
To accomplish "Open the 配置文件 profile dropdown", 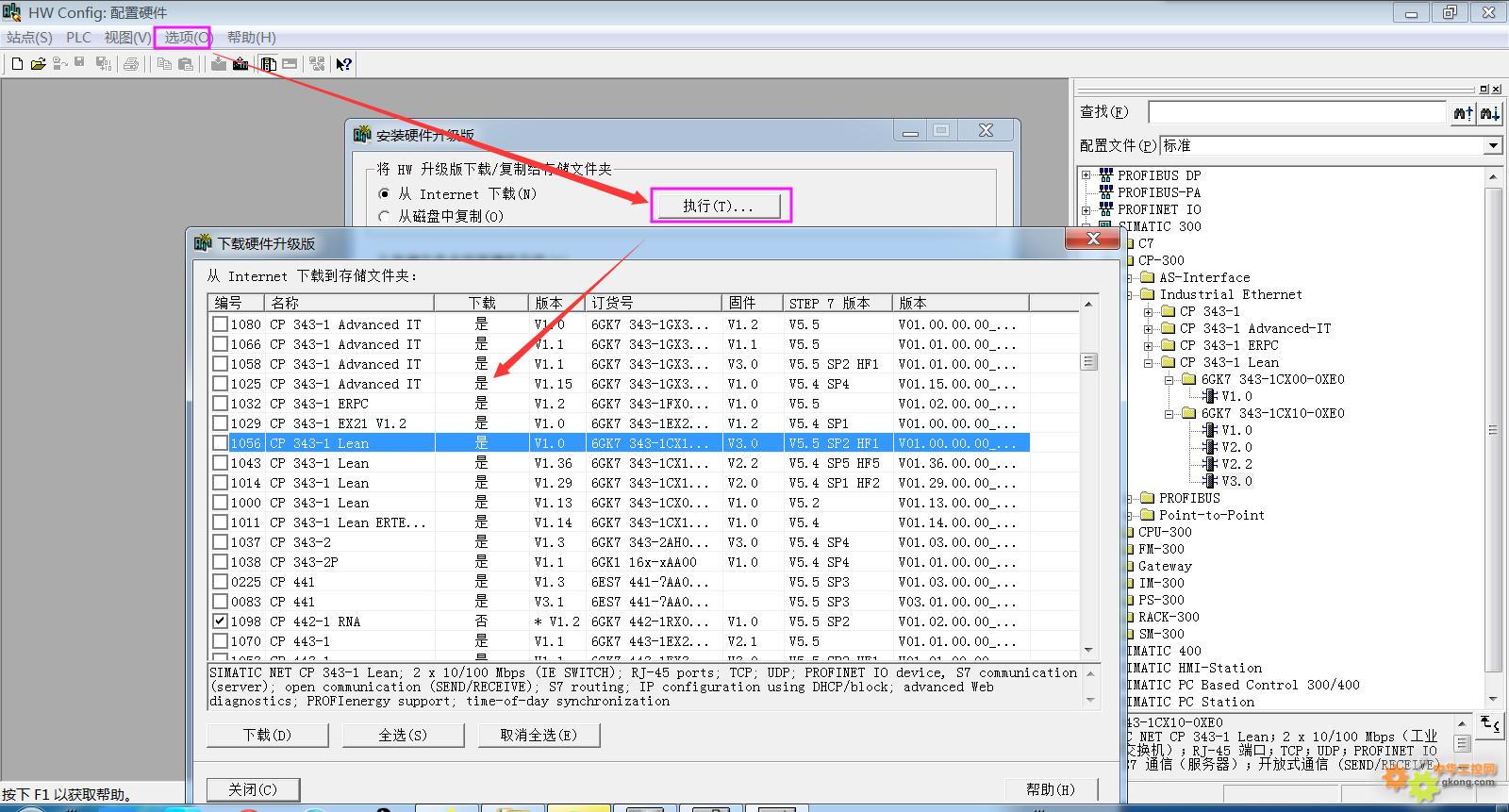I will click(1492, 146).
